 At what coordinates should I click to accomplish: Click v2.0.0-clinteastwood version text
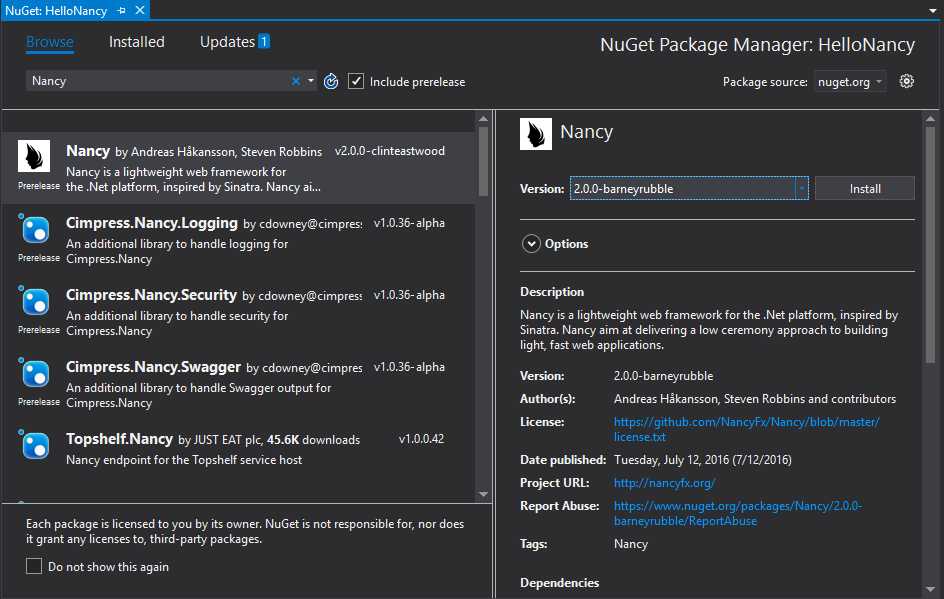[390, 151]
